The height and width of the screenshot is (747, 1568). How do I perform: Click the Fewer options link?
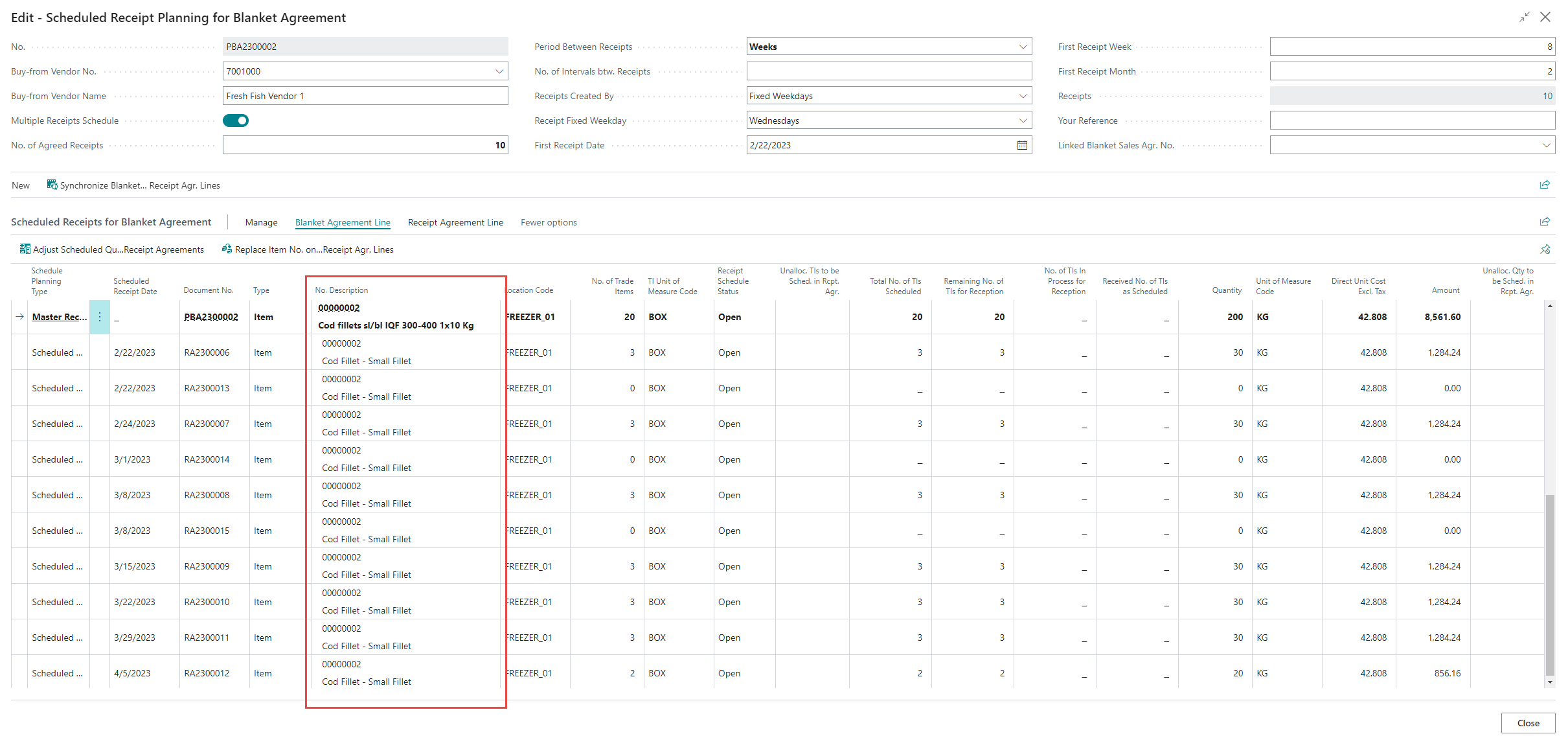[549, 222]
